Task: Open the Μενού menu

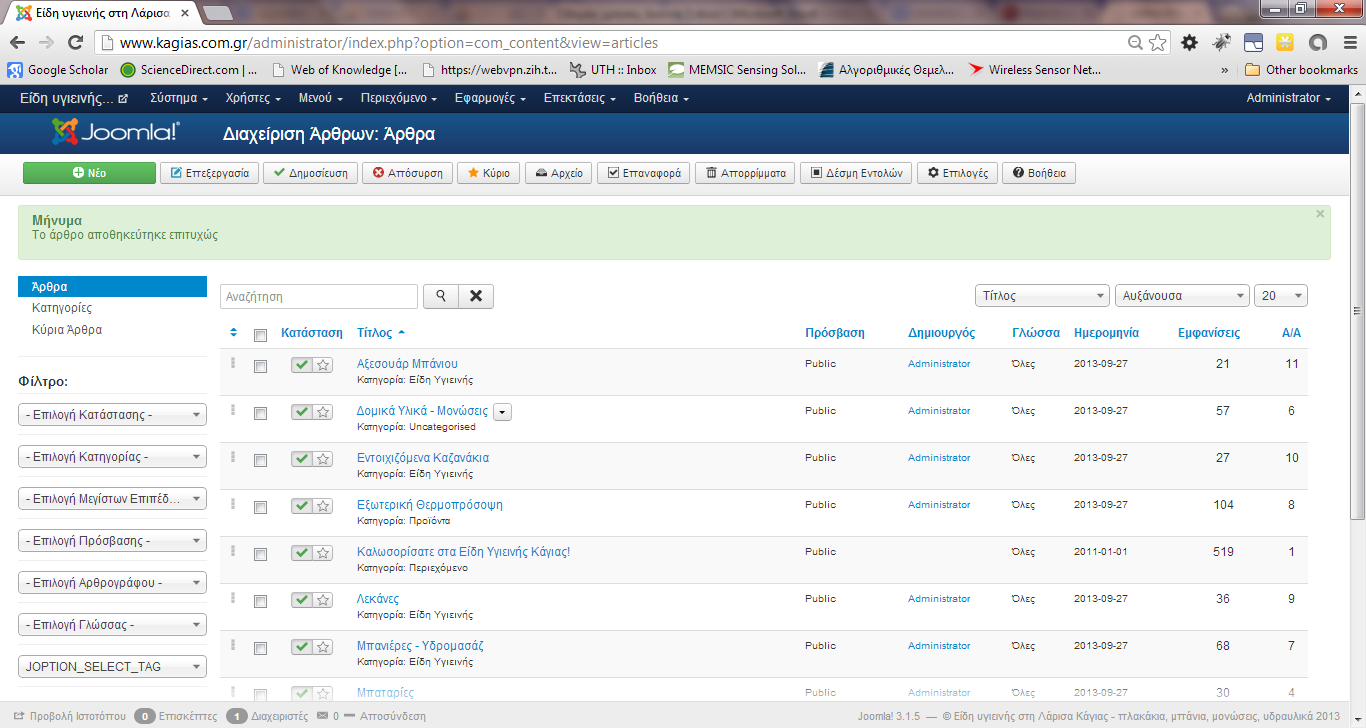Action: (321, 98)
